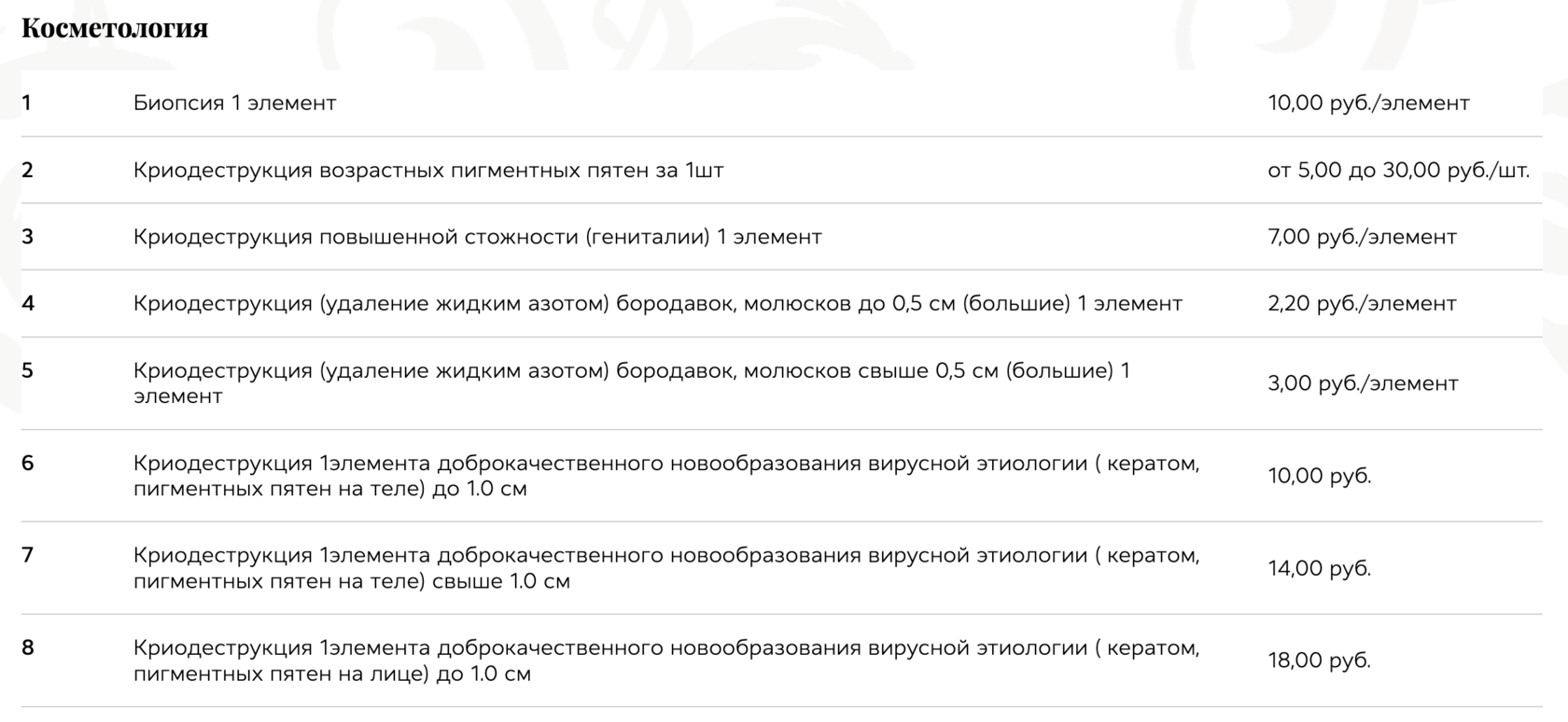
Task: Select wart removal service "до 0,5 см"
Action: 657,304
